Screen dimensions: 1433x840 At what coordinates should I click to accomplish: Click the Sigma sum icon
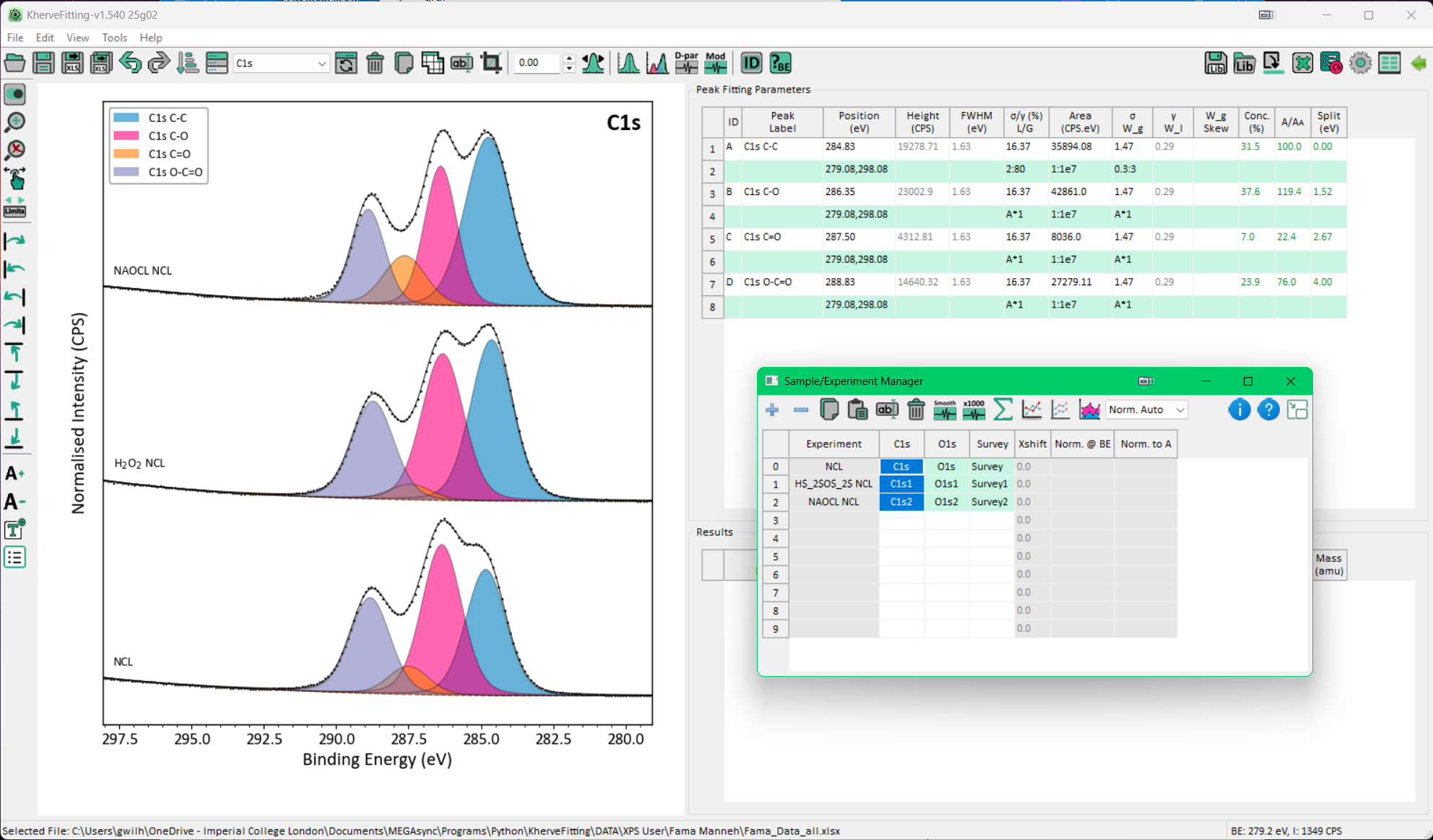1003,410
